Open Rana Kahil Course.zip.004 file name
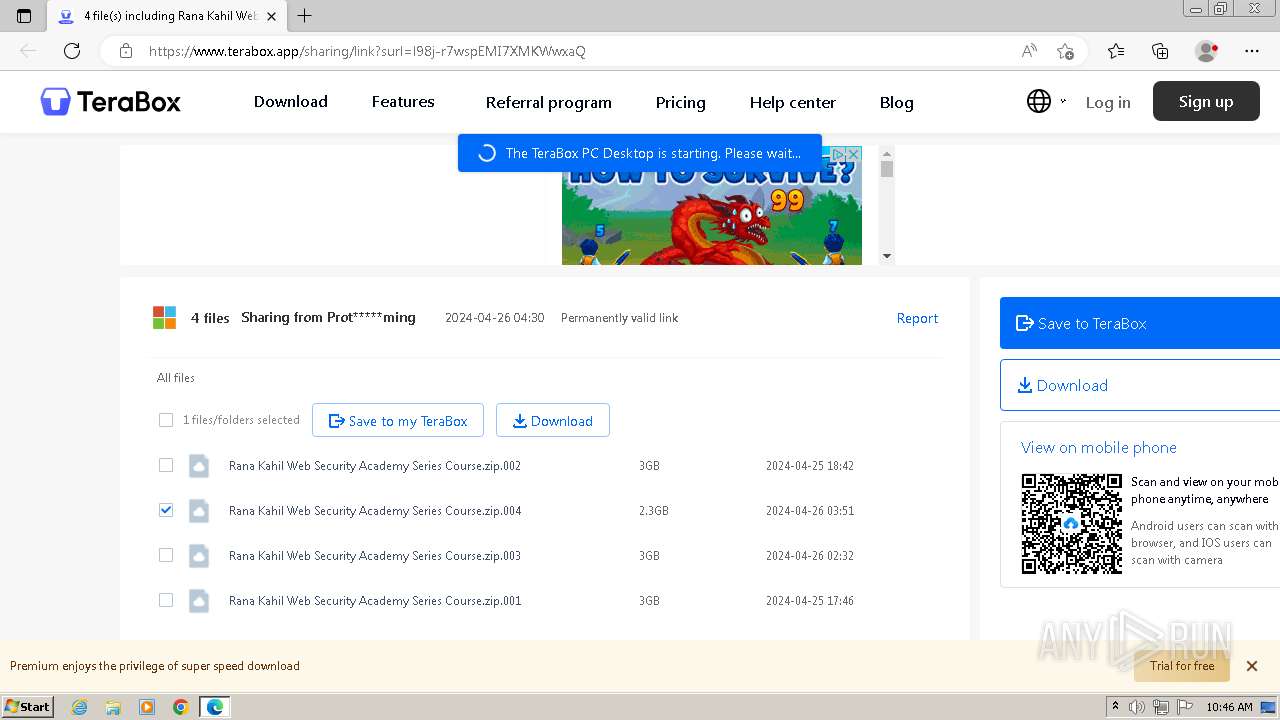 [375, 511]
